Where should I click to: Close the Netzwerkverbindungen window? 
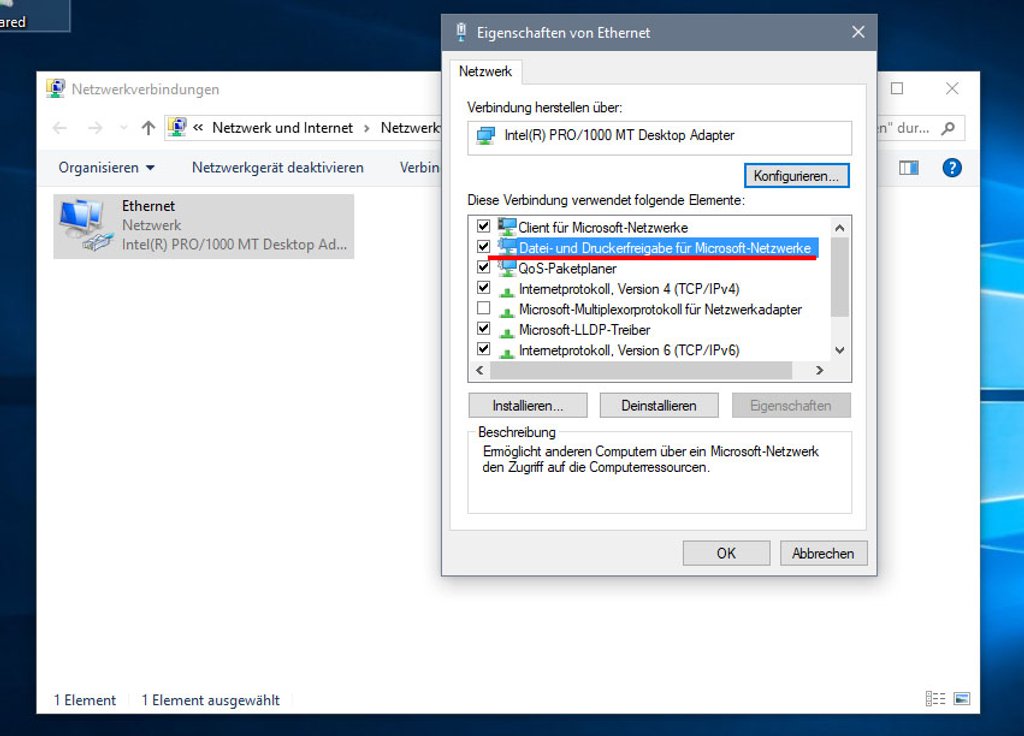(952, 88)
